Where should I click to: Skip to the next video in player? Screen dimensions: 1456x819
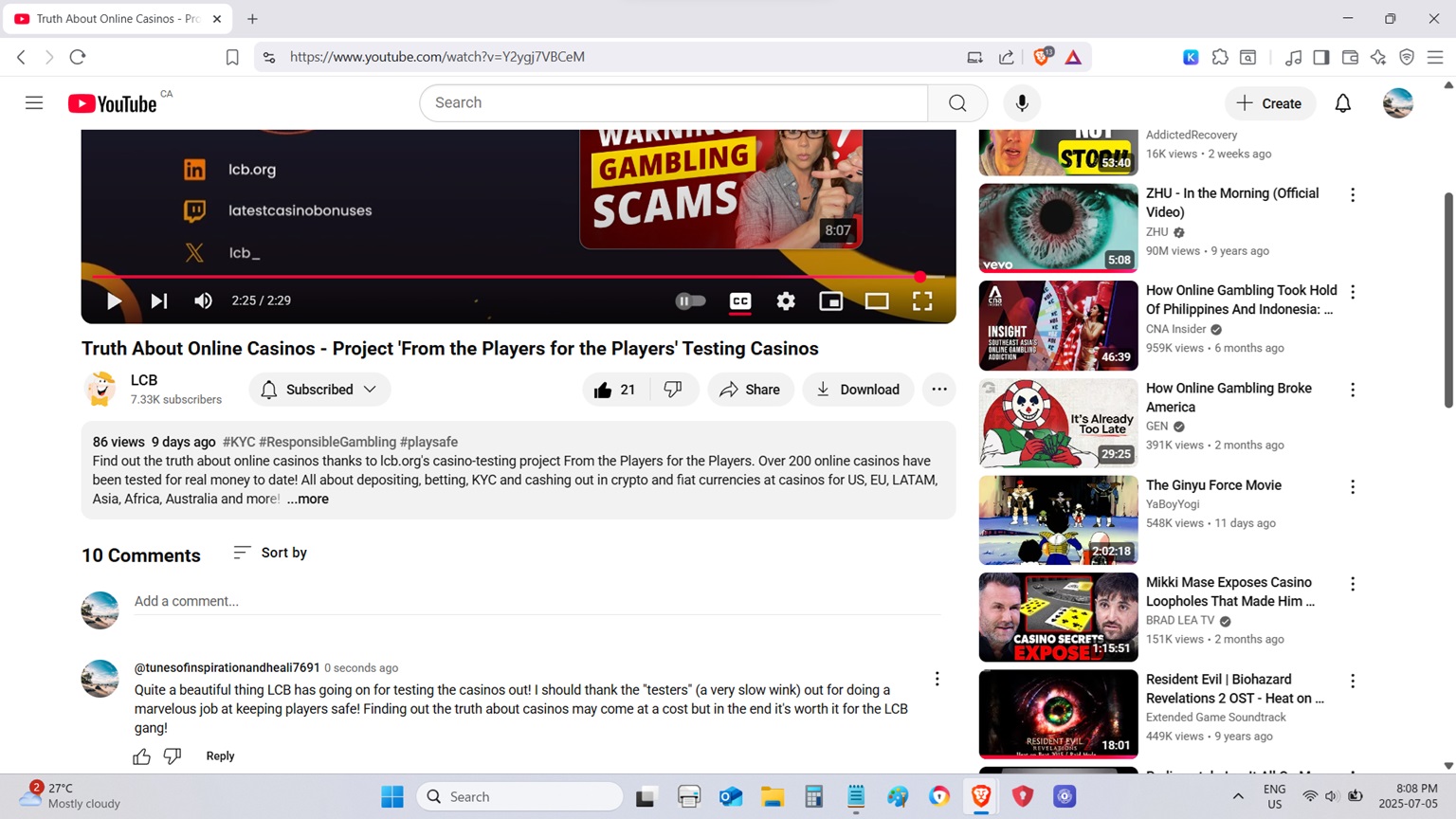click(x=159, y=300)
